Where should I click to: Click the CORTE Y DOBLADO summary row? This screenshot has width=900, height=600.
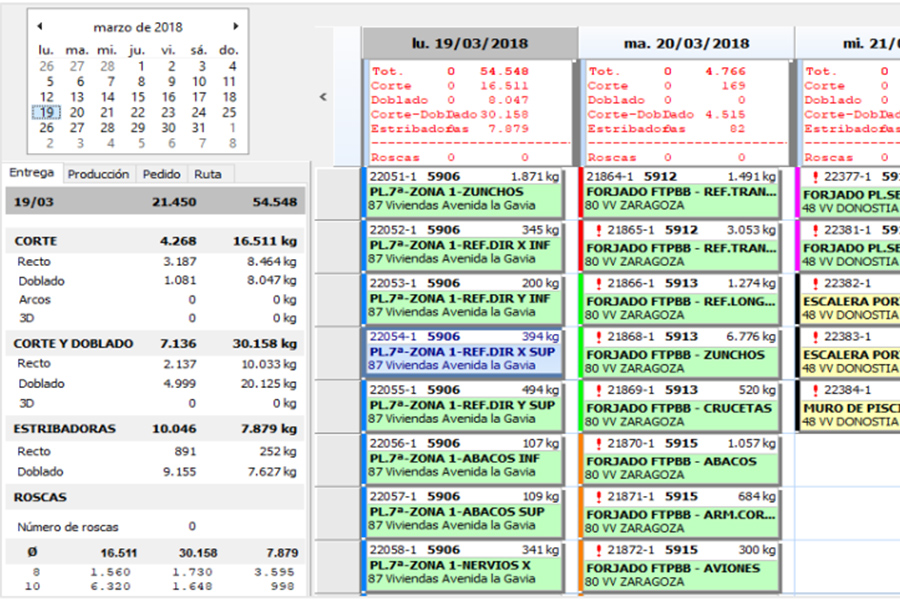(155, 344)
